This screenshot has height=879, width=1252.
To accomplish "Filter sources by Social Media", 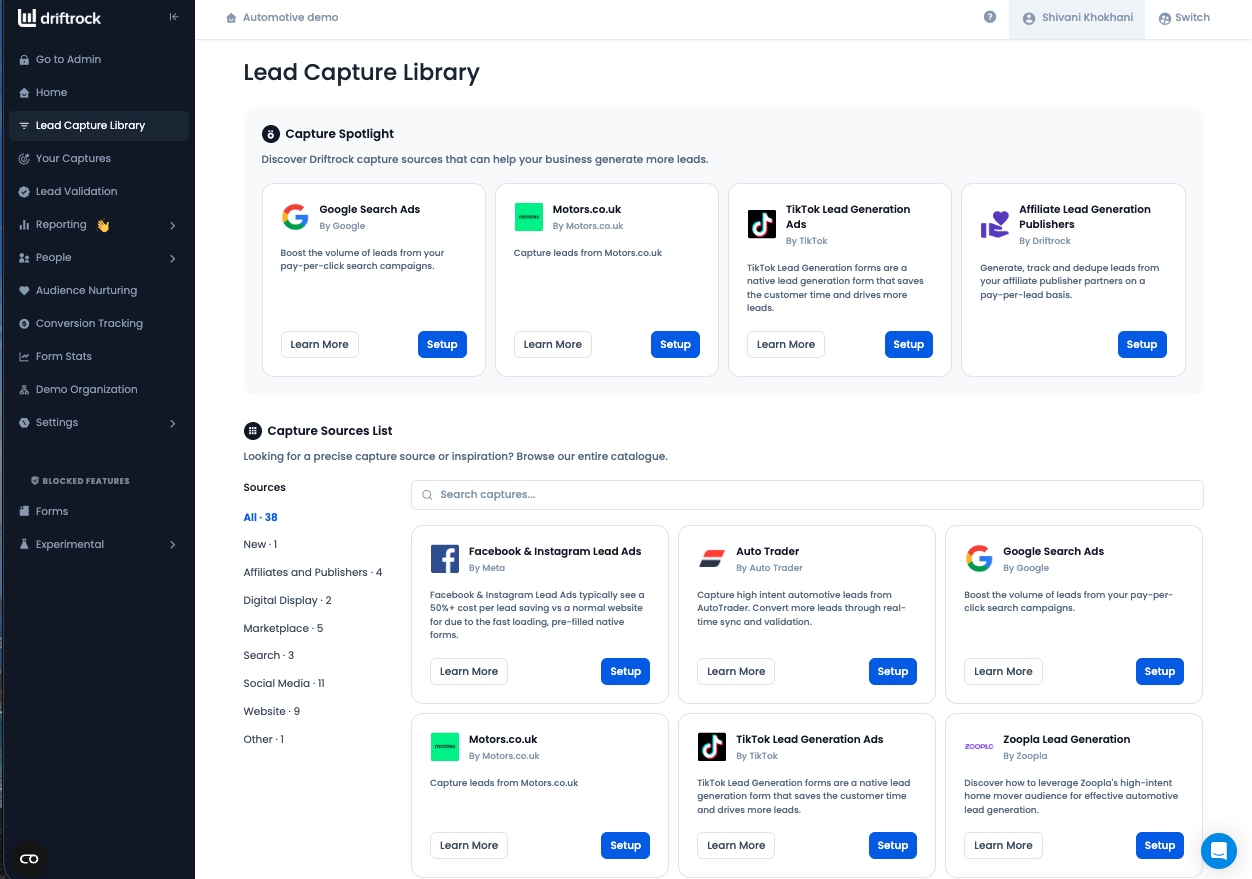I will coord(284,684).
